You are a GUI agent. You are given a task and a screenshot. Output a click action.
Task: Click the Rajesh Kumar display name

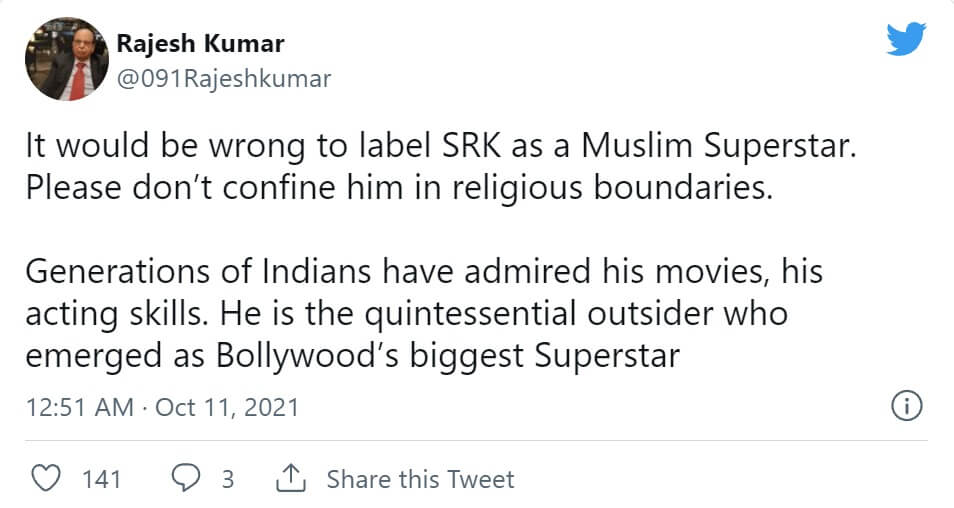201,43
